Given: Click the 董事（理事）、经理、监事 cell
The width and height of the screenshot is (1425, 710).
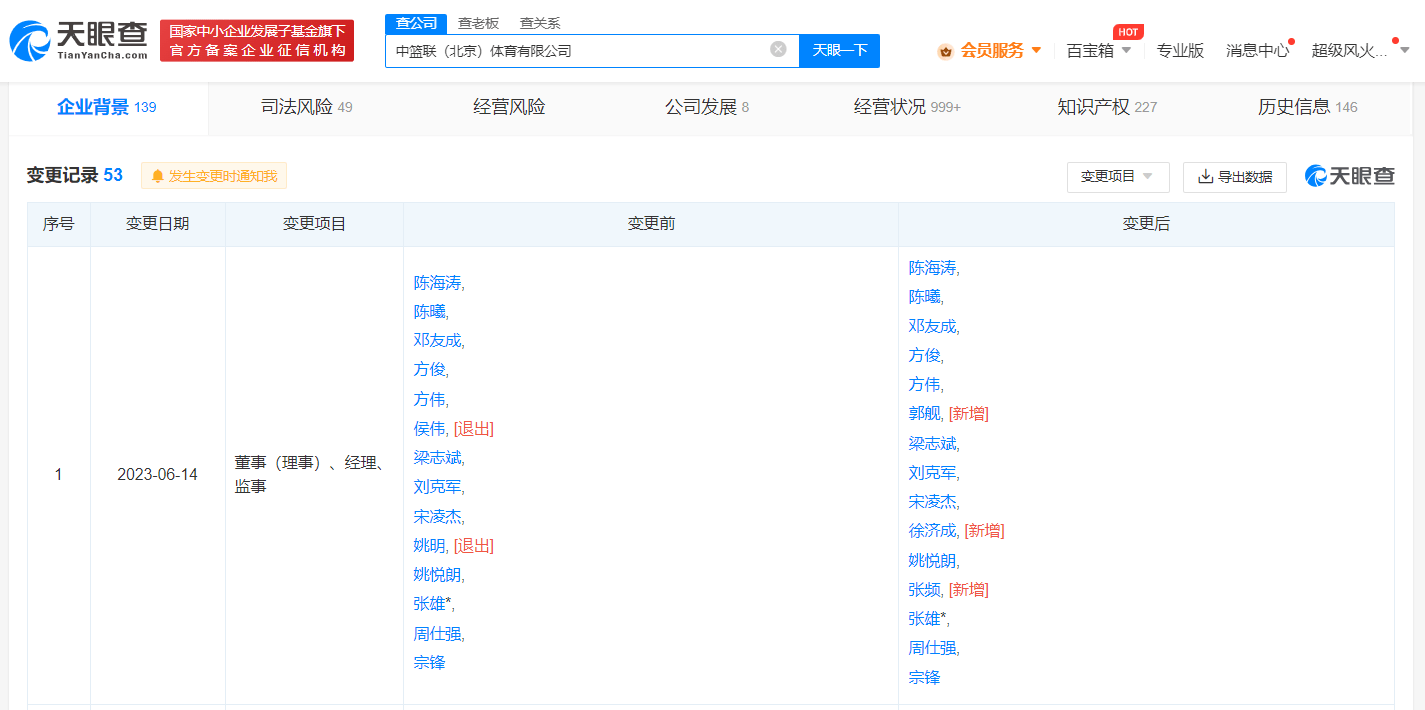Looking at the screenshot, I should pos(314,474).
